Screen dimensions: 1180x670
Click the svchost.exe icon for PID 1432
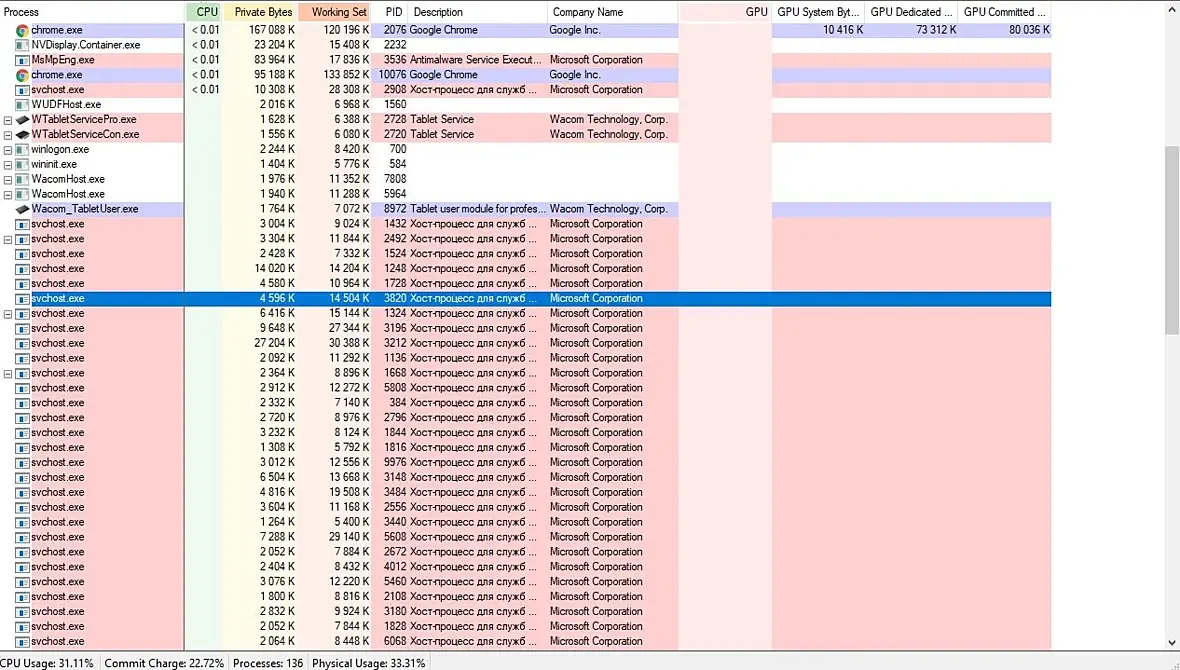tap(23, 224)
